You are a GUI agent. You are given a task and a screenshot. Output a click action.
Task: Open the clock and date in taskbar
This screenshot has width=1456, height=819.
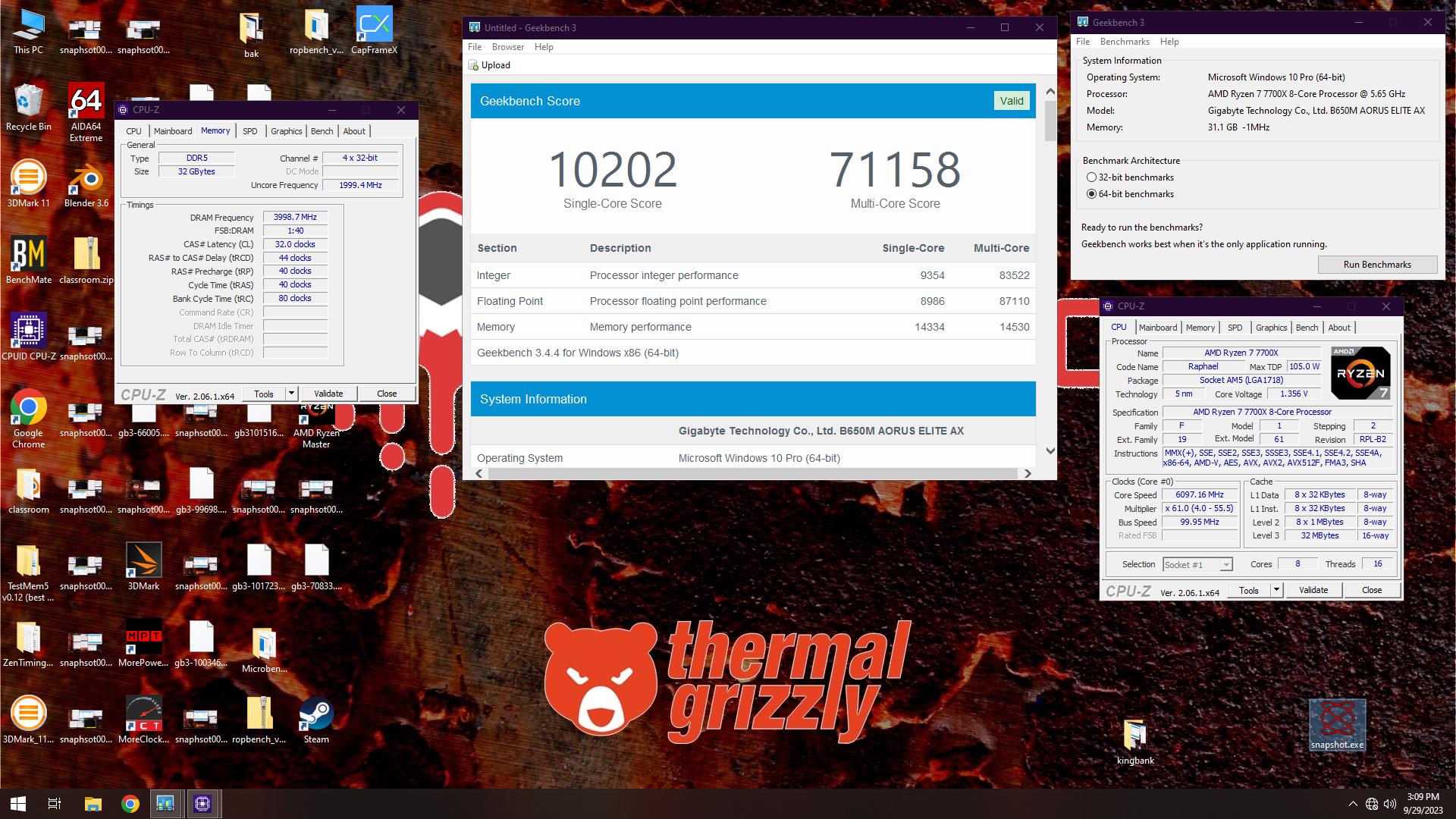(1423, 804)
